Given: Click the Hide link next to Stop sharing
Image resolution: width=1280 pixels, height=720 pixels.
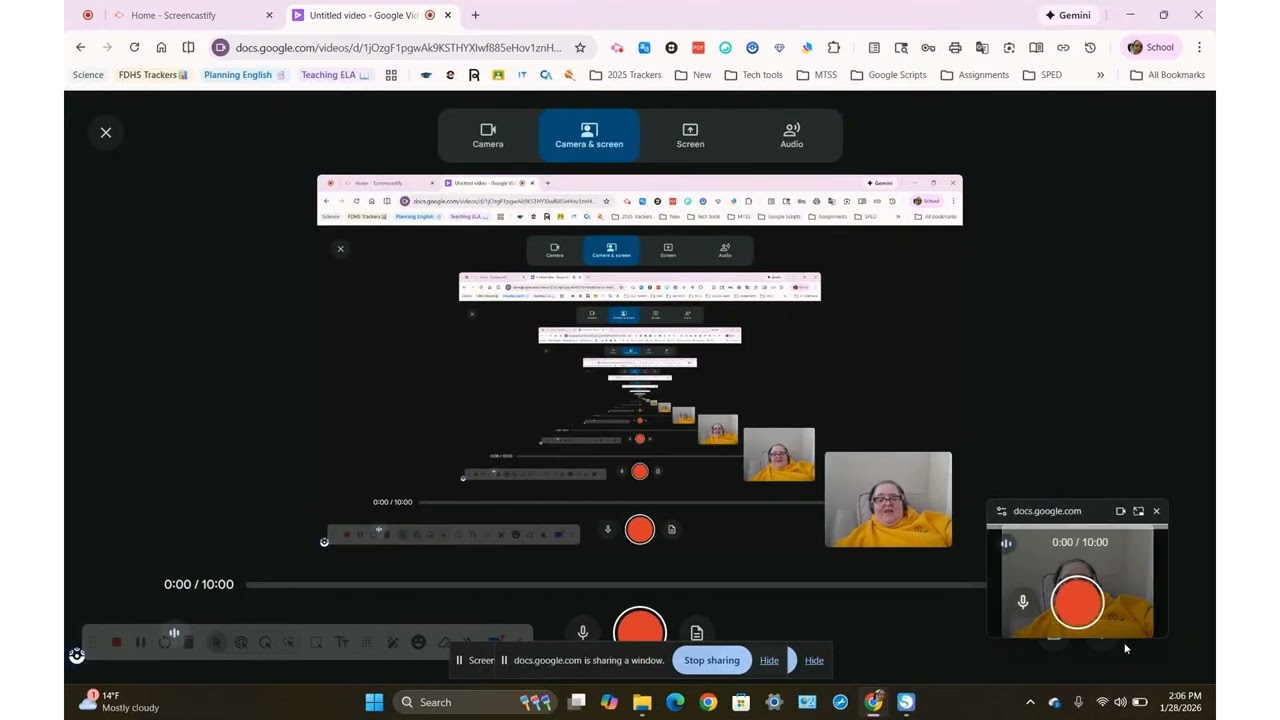Looking at the screenshot, I should tap(769, 660).
